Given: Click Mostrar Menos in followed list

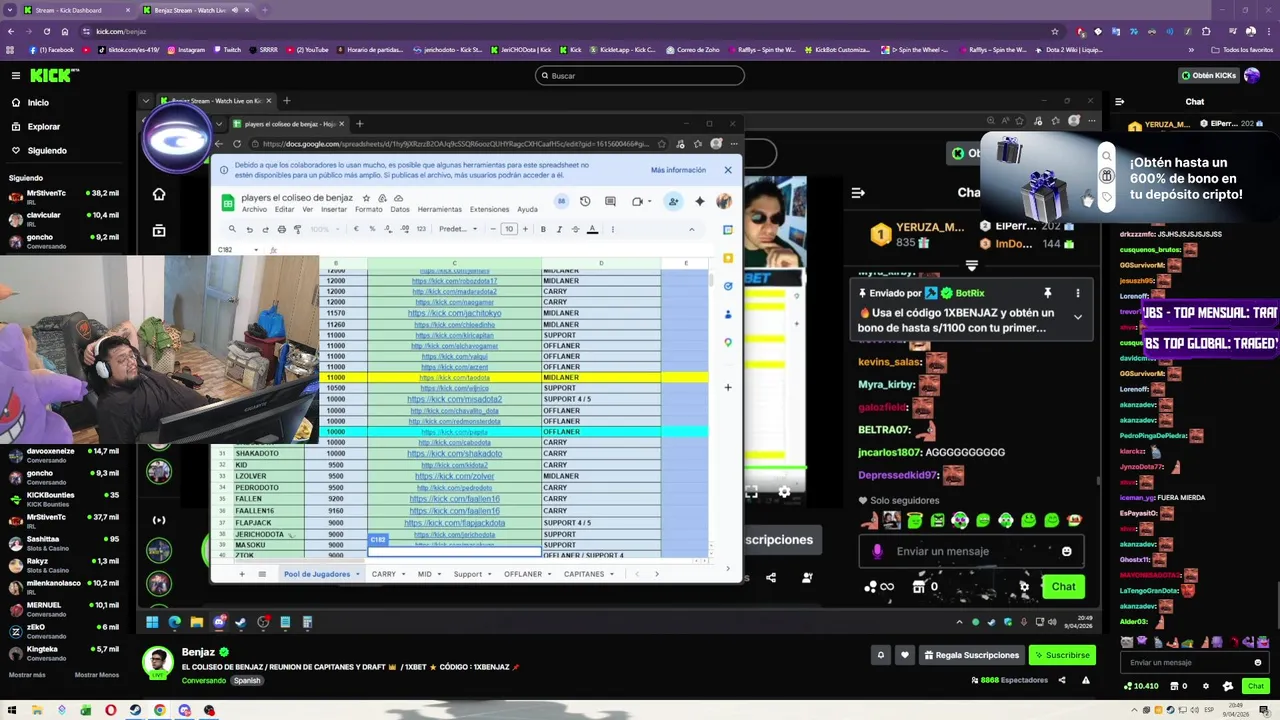Looking at the screenshot, I should click(96, 675).
